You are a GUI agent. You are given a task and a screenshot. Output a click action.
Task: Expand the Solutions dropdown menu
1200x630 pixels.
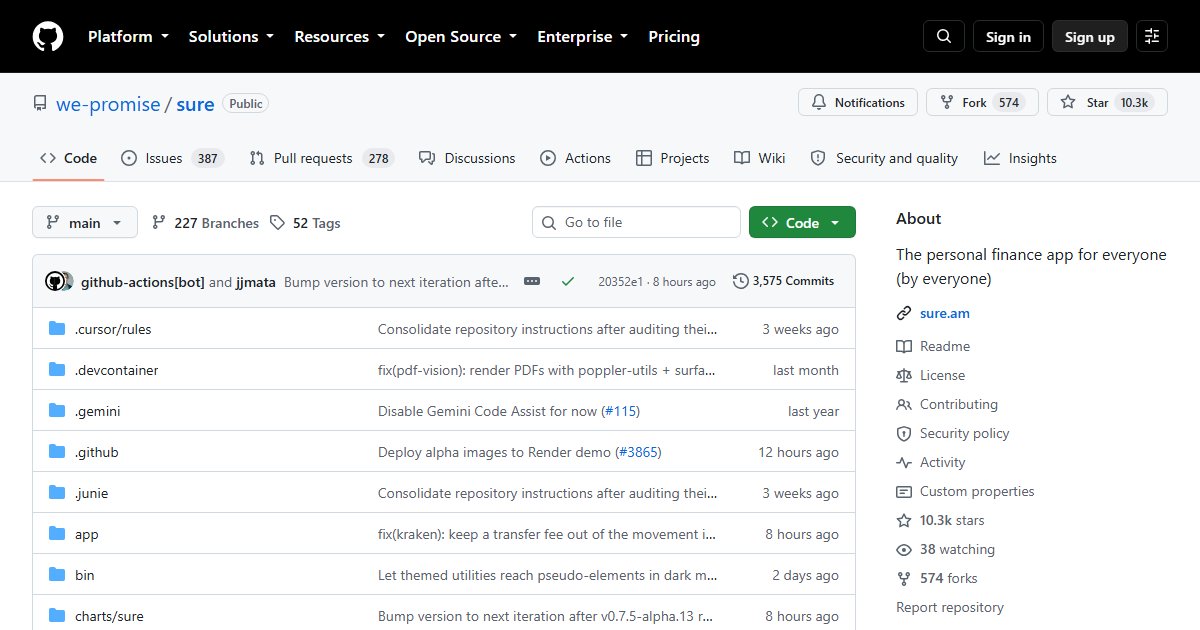tap(231, 37)
